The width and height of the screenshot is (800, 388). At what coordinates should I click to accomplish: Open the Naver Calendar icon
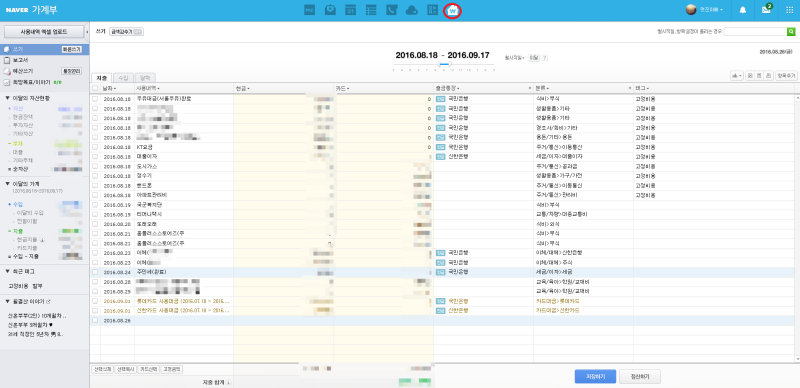[351, 10]
